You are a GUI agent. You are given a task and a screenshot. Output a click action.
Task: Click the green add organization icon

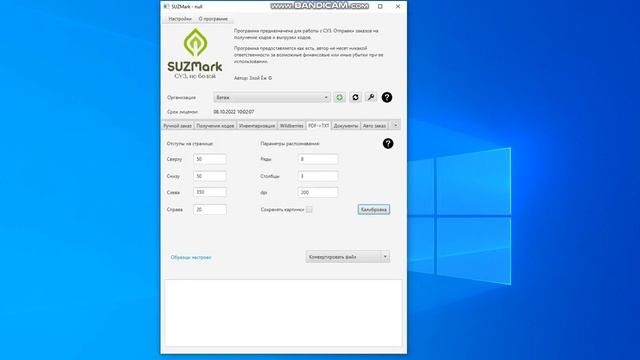[x=339, y=97]
